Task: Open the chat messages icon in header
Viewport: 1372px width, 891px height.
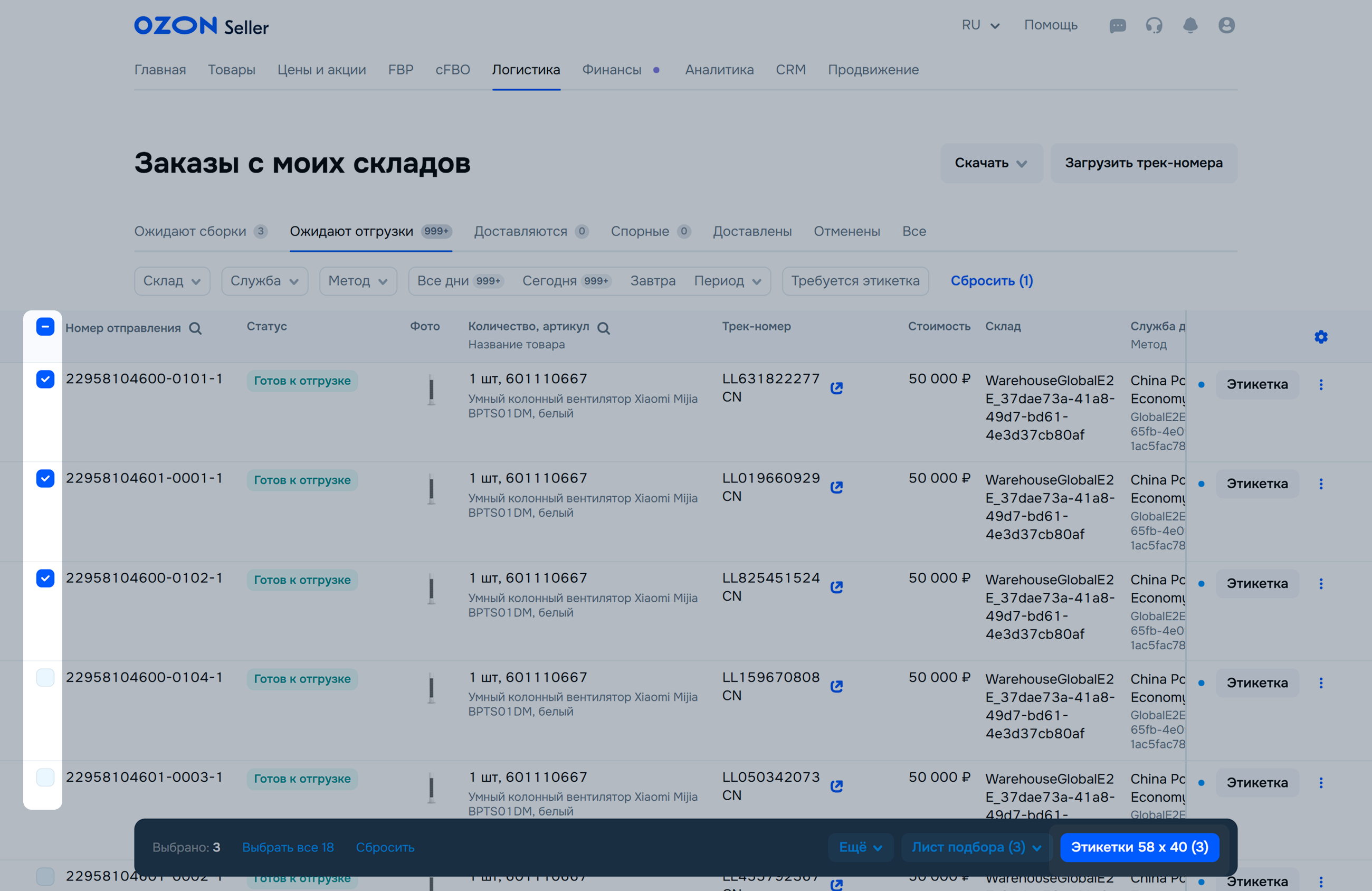Action: point(1117,25)
